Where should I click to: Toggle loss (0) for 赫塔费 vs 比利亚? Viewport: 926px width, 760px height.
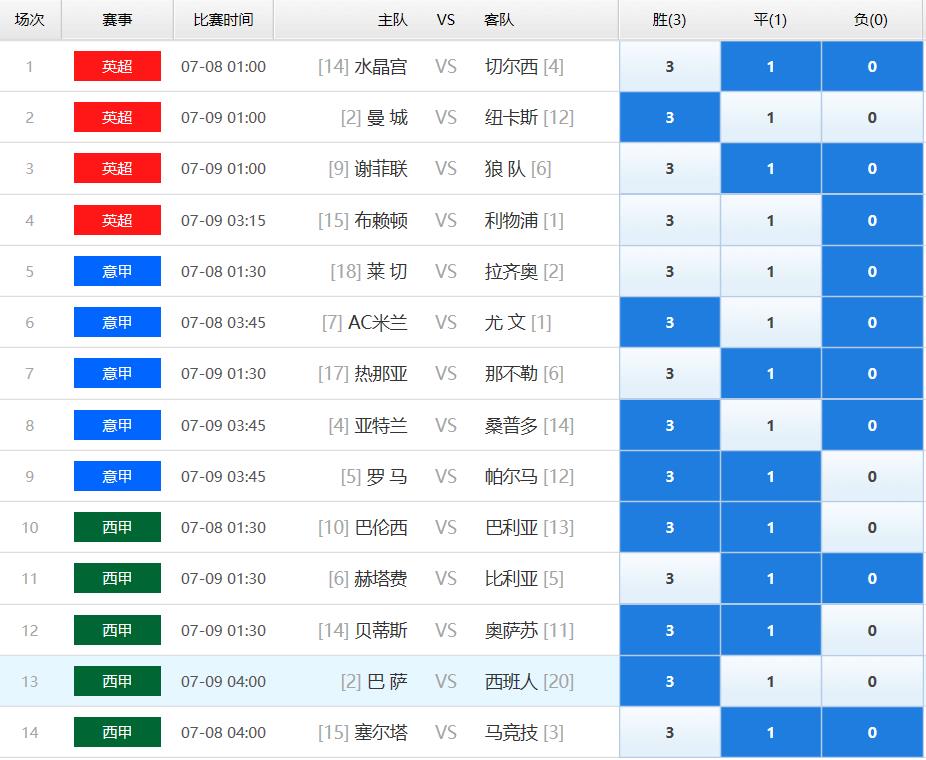tap(872, 578)
